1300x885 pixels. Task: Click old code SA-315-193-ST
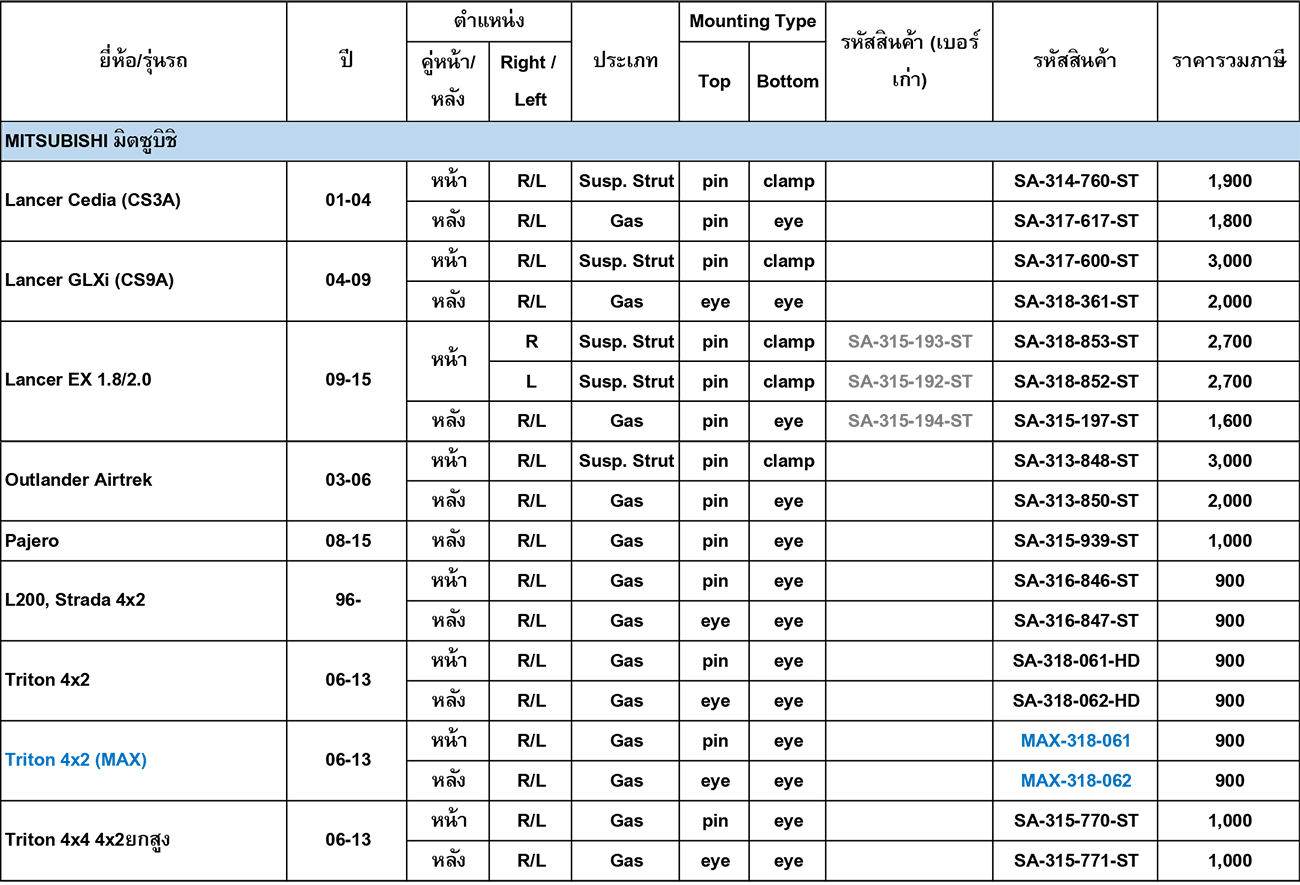coord(910,341)
